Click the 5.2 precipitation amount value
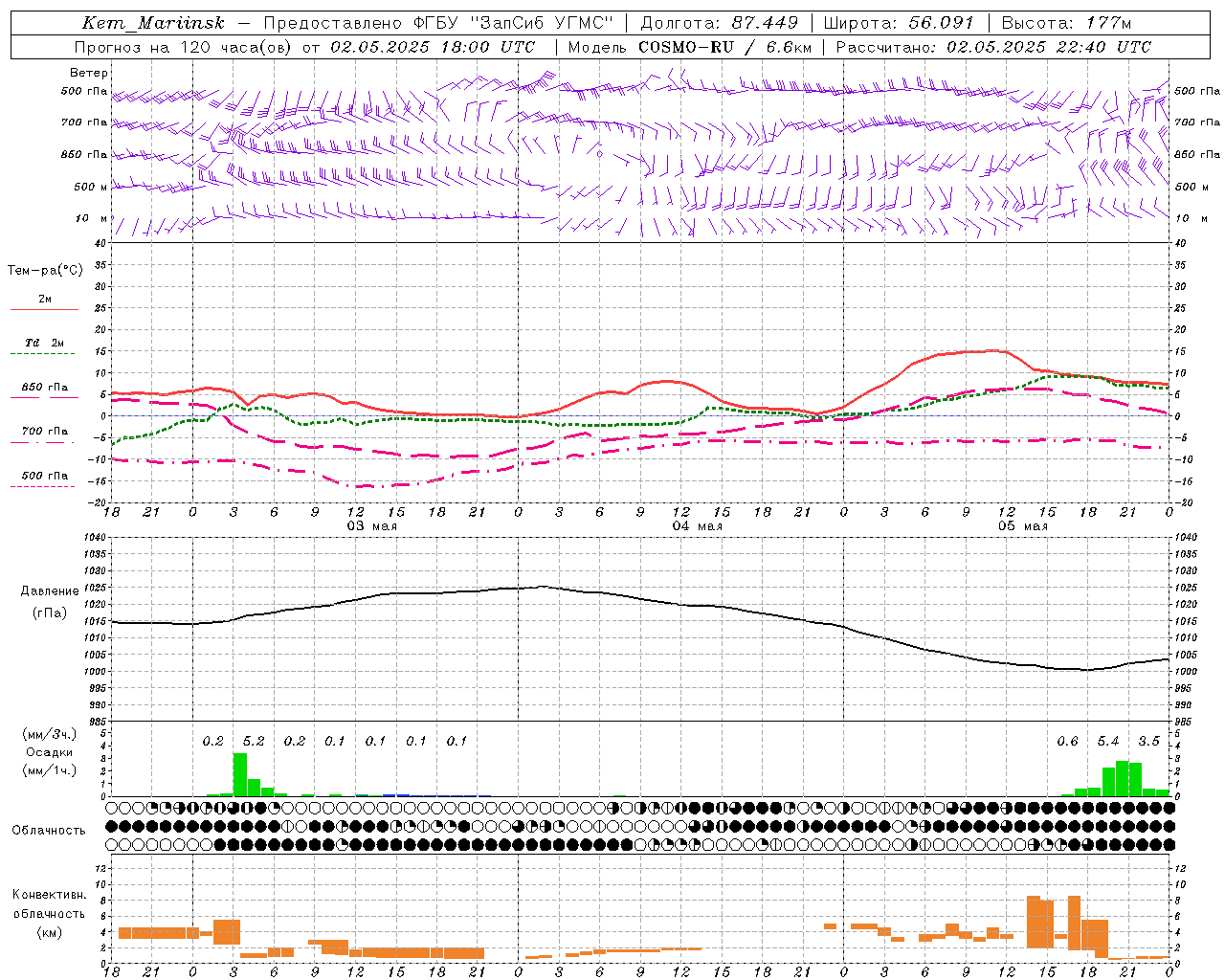The width and height of the screenshot is (1225, 980). pos(254,741)
